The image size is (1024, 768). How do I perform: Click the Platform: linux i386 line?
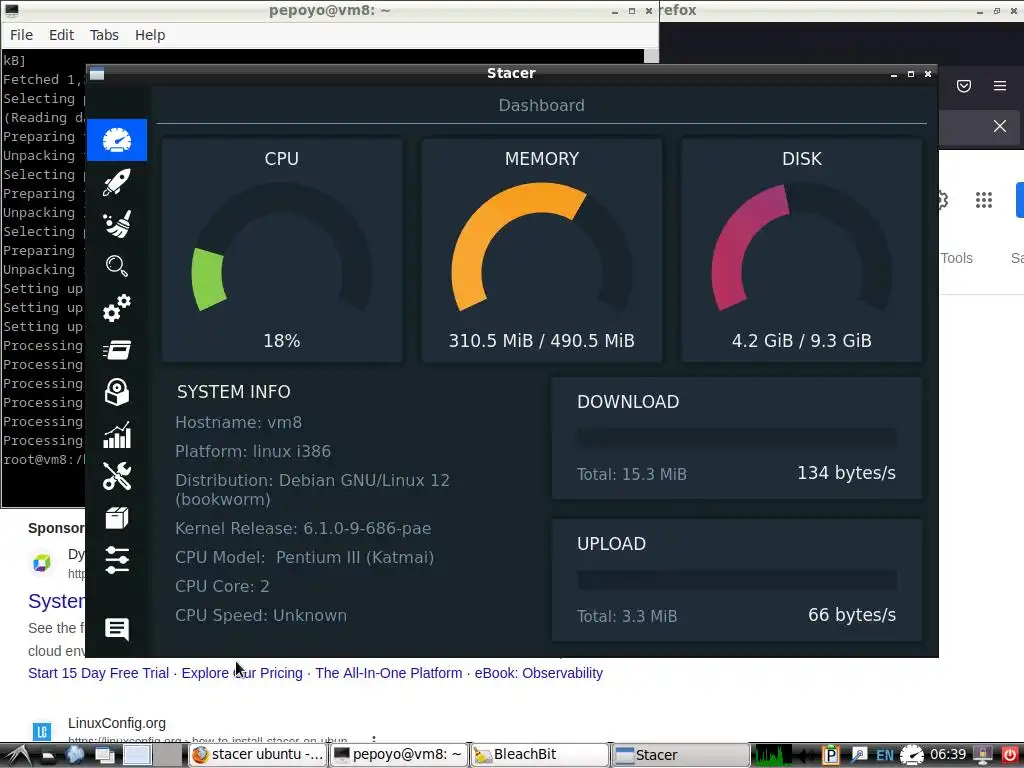[253, 451]
